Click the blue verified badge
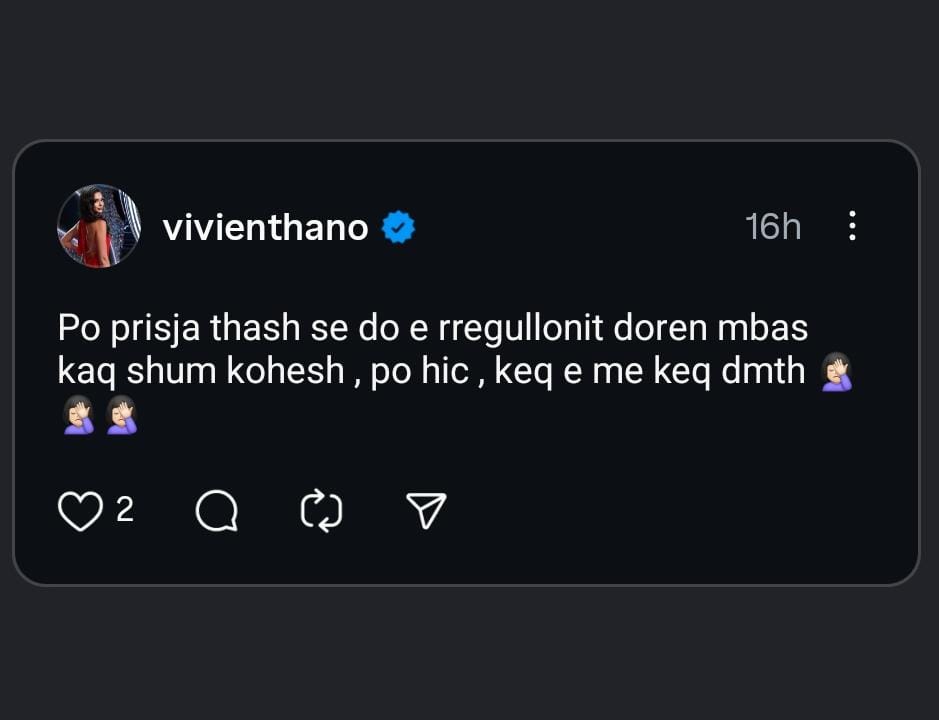The height and width of the screenshot is (720, 939). point(399,228)
